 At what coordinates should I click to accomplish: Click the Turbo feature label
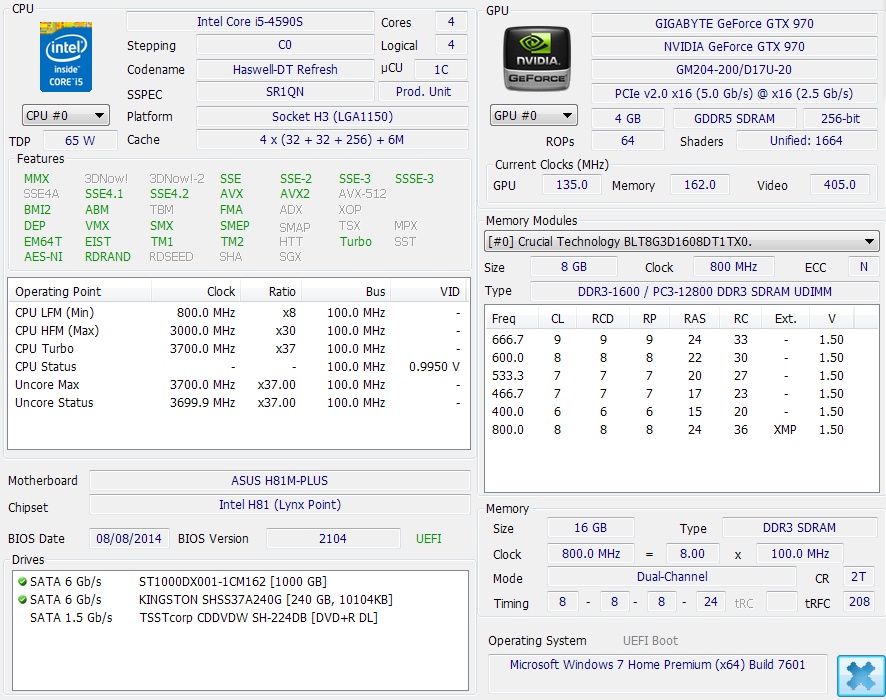355,242
